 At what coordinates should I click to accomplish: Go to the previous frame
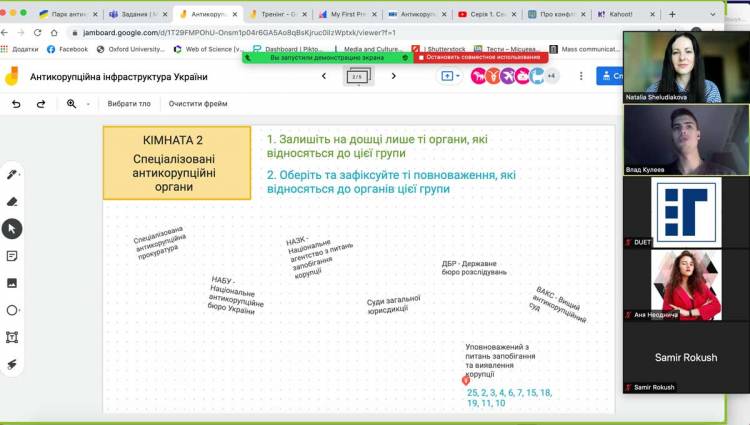click(x=323, y=76)
